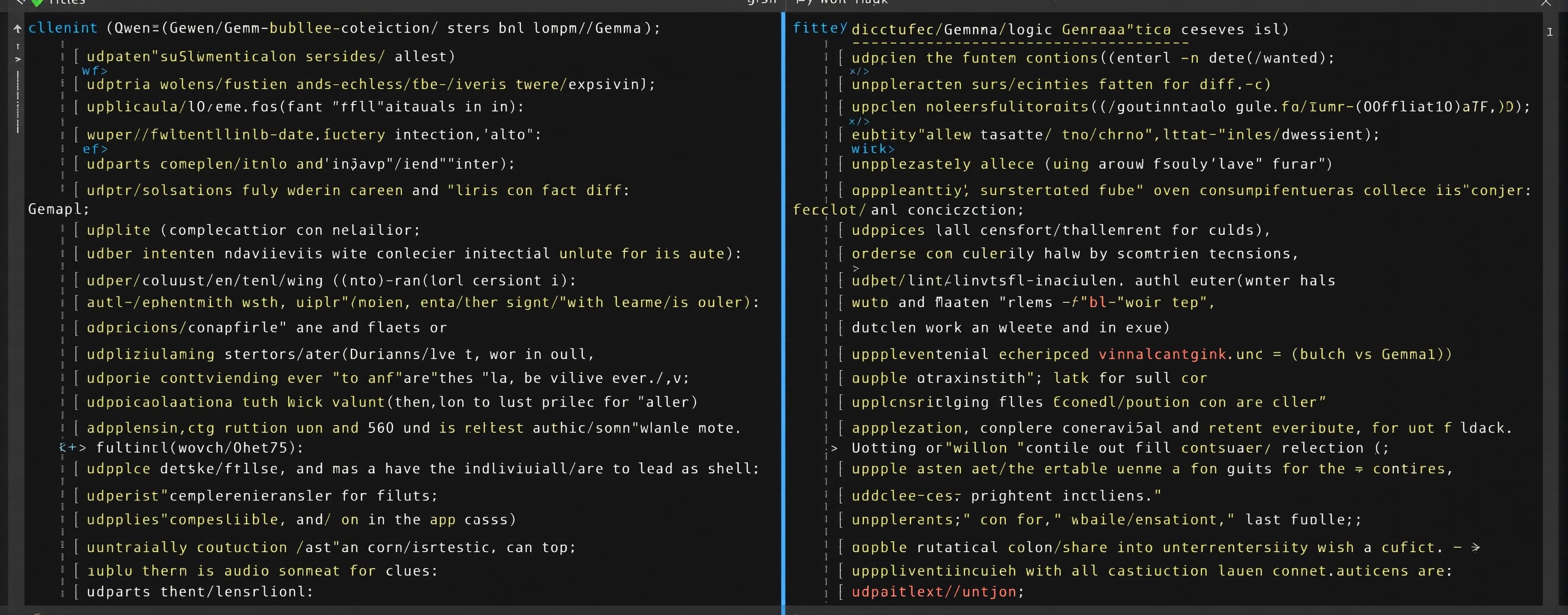Expand the chevron before 'Uotting or"willon'

834,448
